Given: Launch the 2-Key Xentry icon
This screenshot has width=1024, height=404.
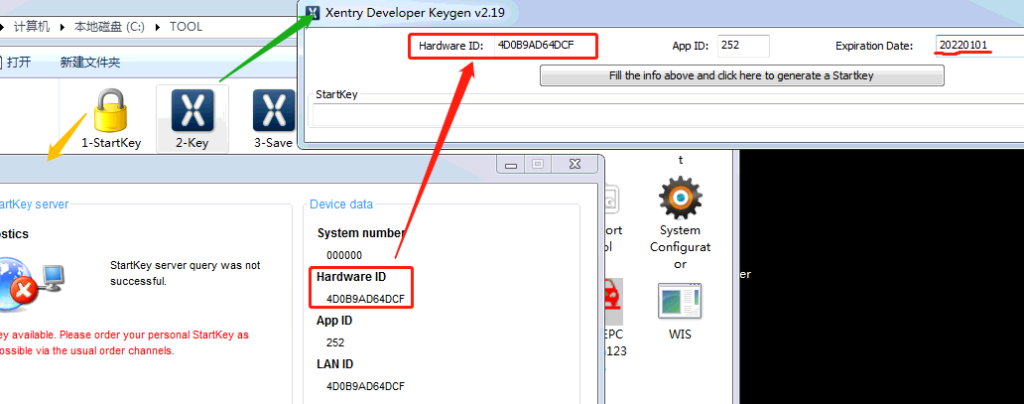Looking at the screenshot, I should coord(191,113).
